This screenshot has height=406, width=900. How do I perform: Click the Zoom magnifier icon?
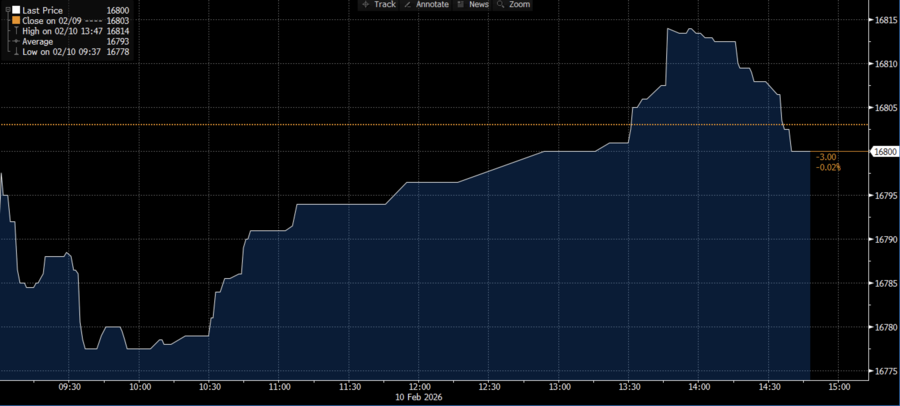[499, 5]
